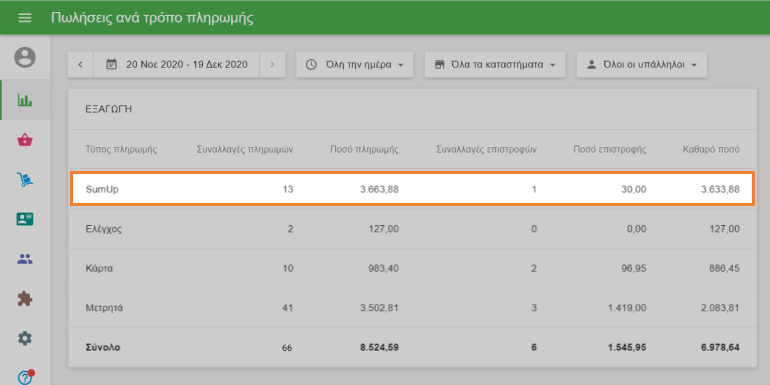Expand the Όλη την ημέρα dropdown
The width and height of the screenshot is (770, 385).
355,64
